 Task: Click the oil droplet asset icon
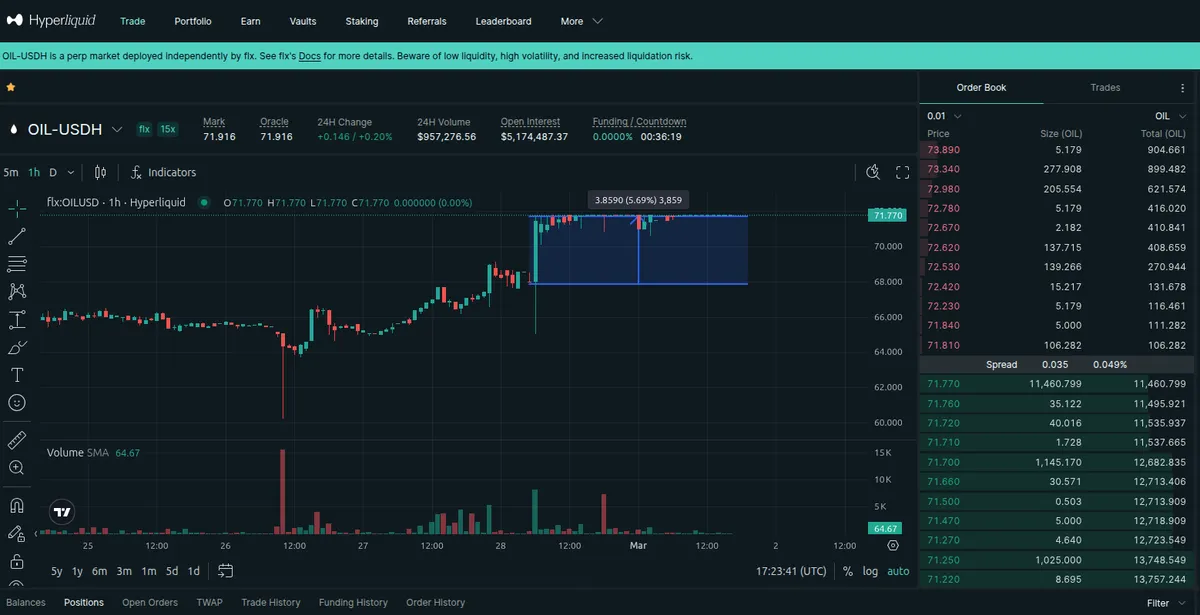[x=14, y=129]
